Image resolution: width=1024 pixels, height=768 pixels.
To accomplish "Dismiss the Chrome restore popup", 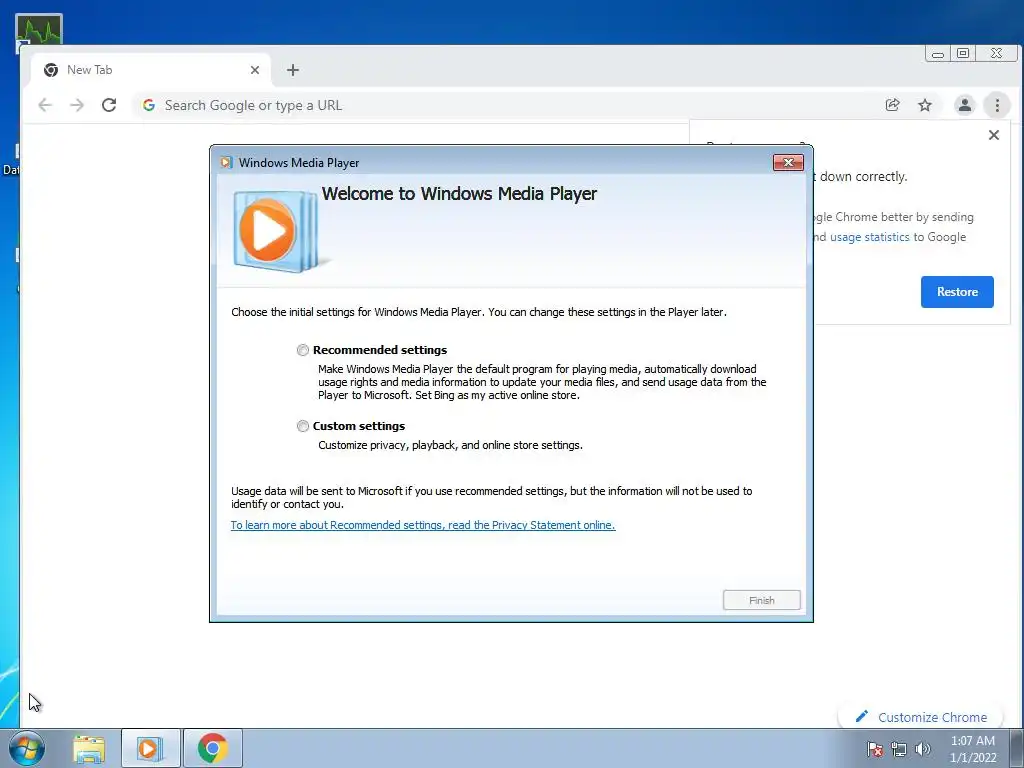I will 994,135.
